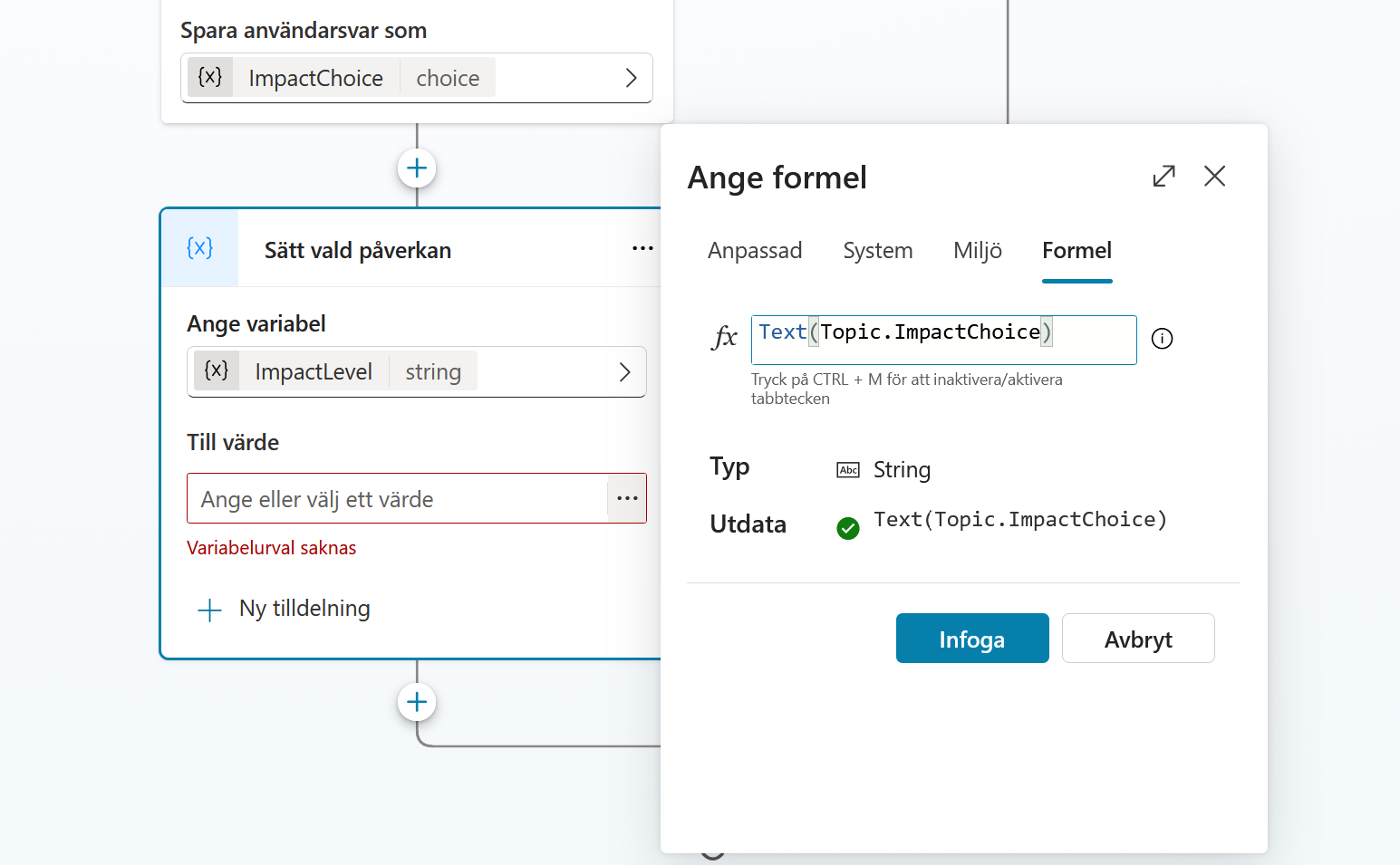
Task: Click the Spara användarsvar som label
Action: click(304, 30)
